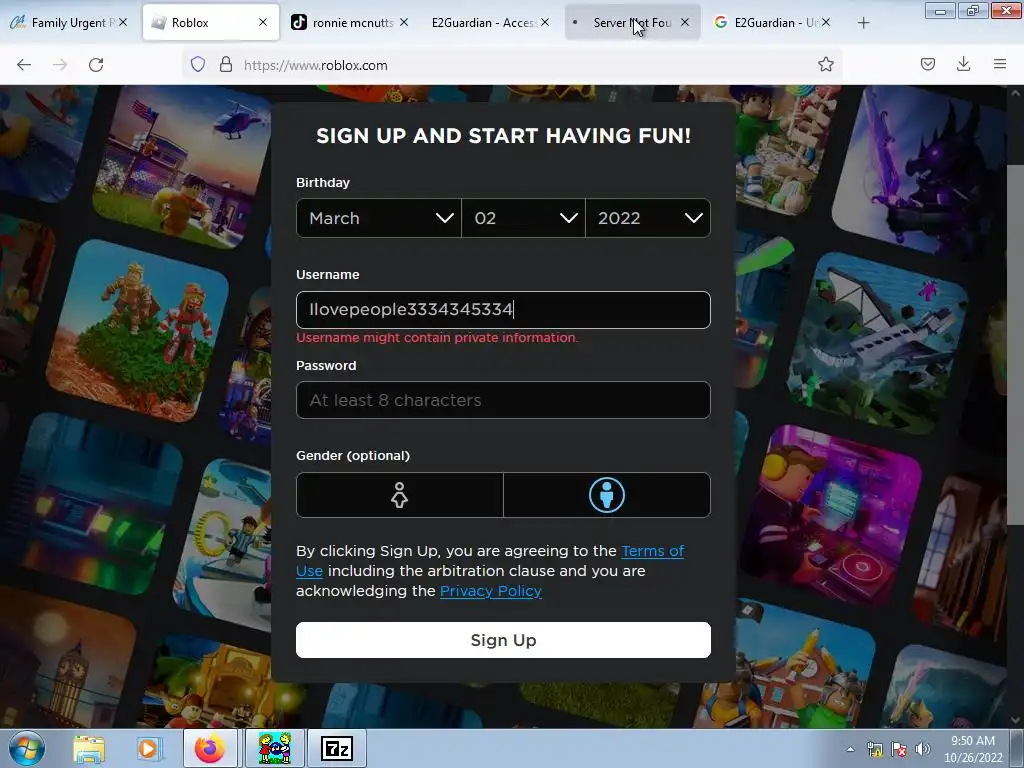
Task: Click the page vertical scrollbar
Action: (x=1016, y=343)
